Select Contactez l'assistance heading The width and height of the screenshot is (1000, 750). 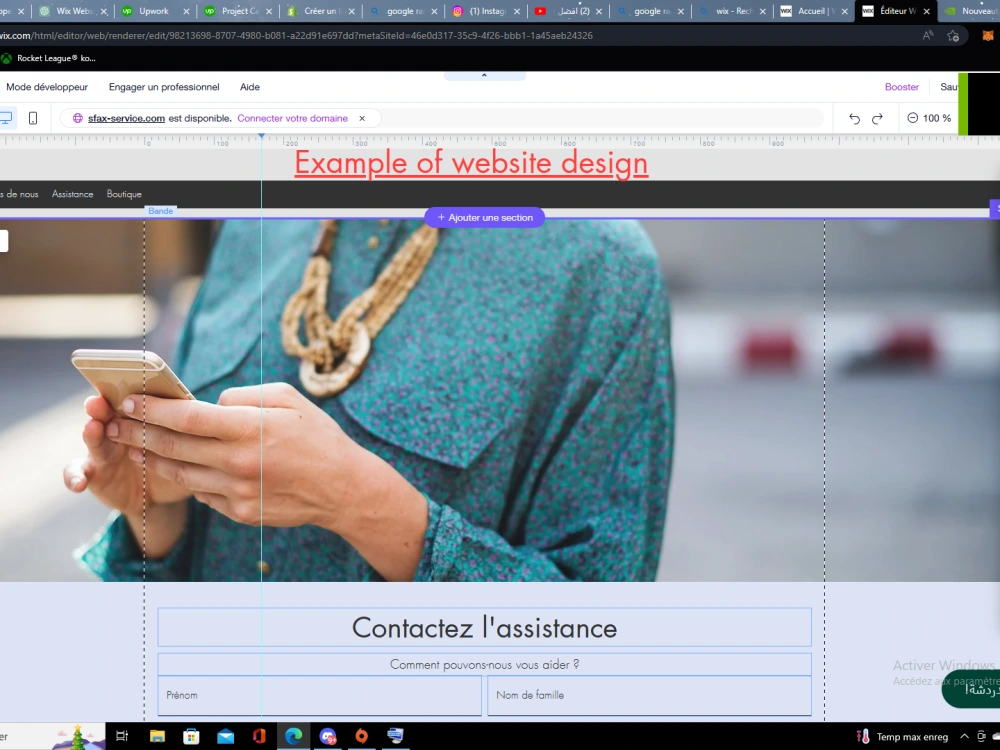click(485, 628)
